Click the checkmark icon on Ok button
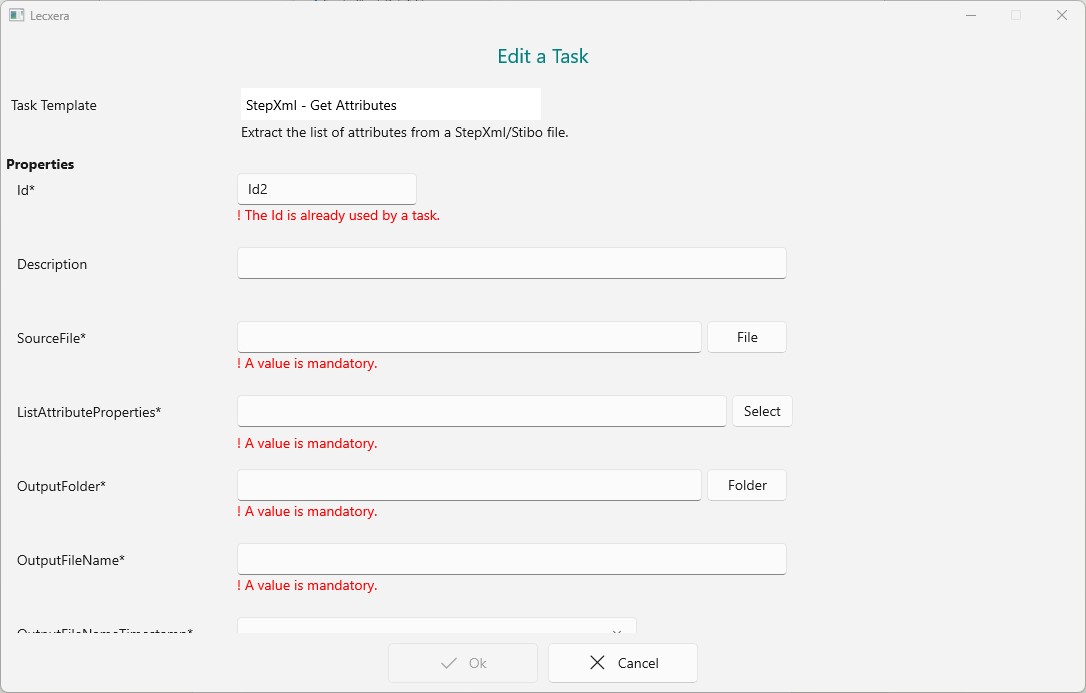The height and width of the screenshot is (693, 1086). click(x=449, y=662)
